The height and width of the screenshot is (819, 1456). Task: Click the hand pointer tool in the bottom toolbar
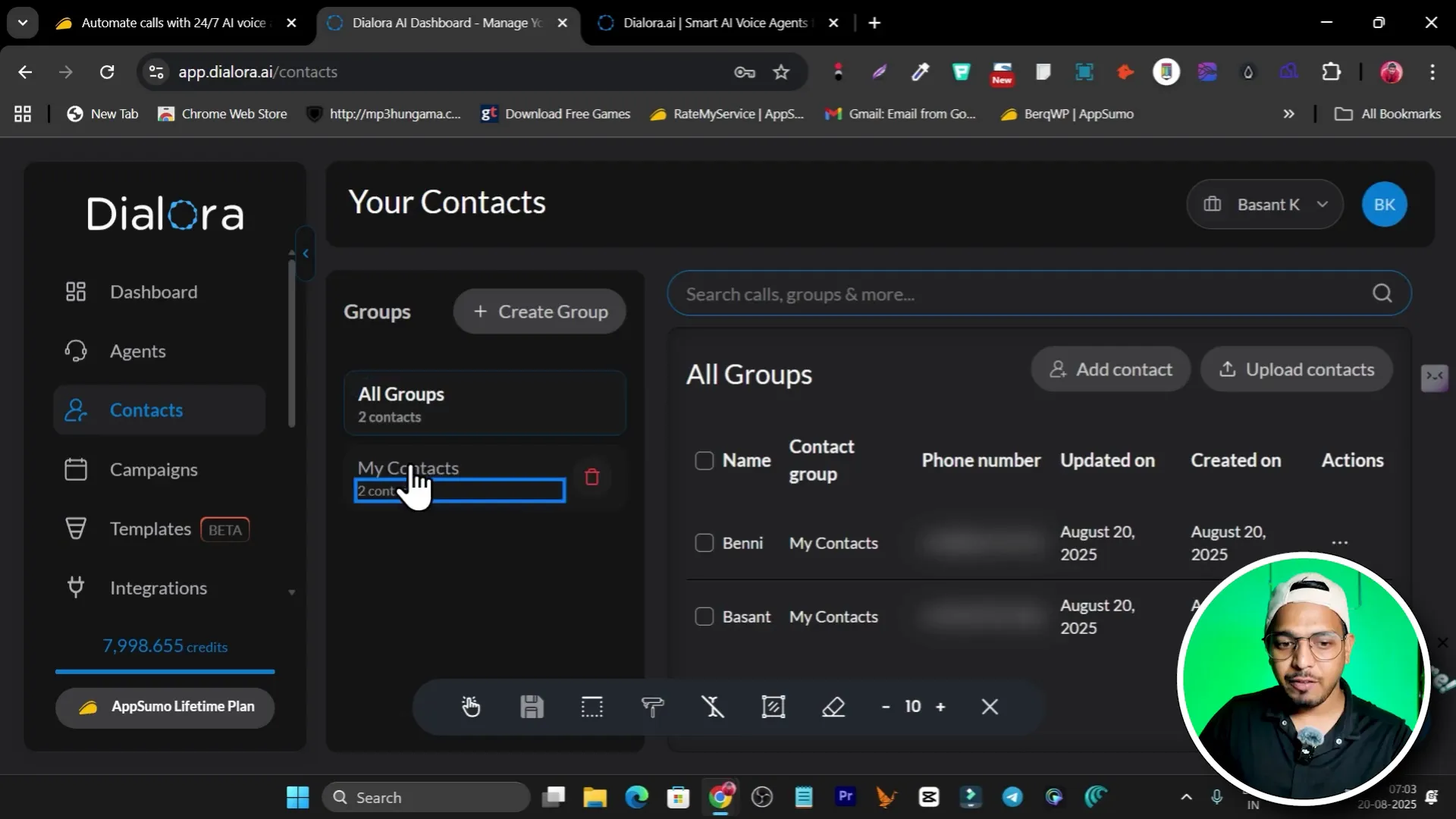point(471,707)
